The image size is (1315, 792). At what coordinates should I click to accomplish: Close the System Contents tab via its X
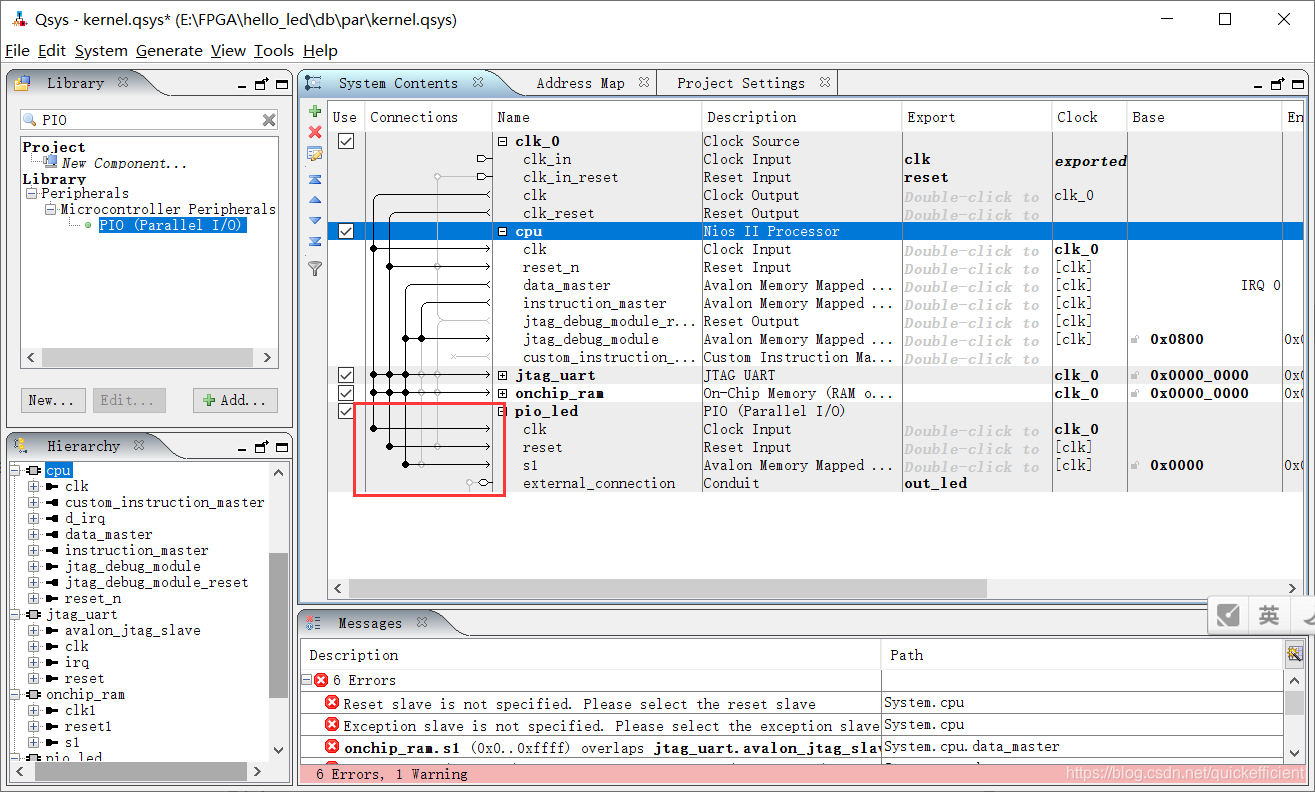coord(478,83)
